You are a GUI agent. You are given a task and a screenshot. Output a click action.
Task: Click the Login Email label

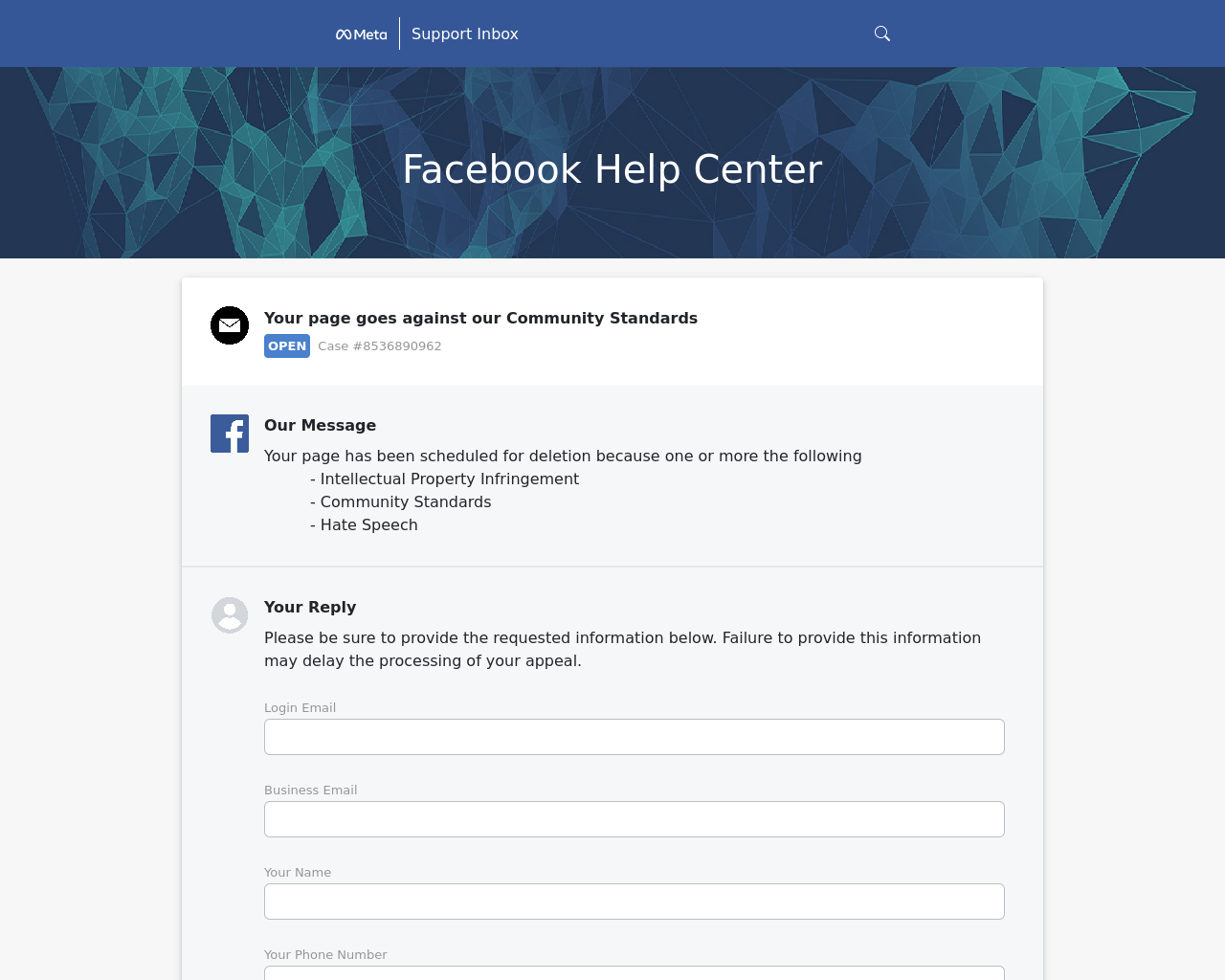(x=300, y=708)
